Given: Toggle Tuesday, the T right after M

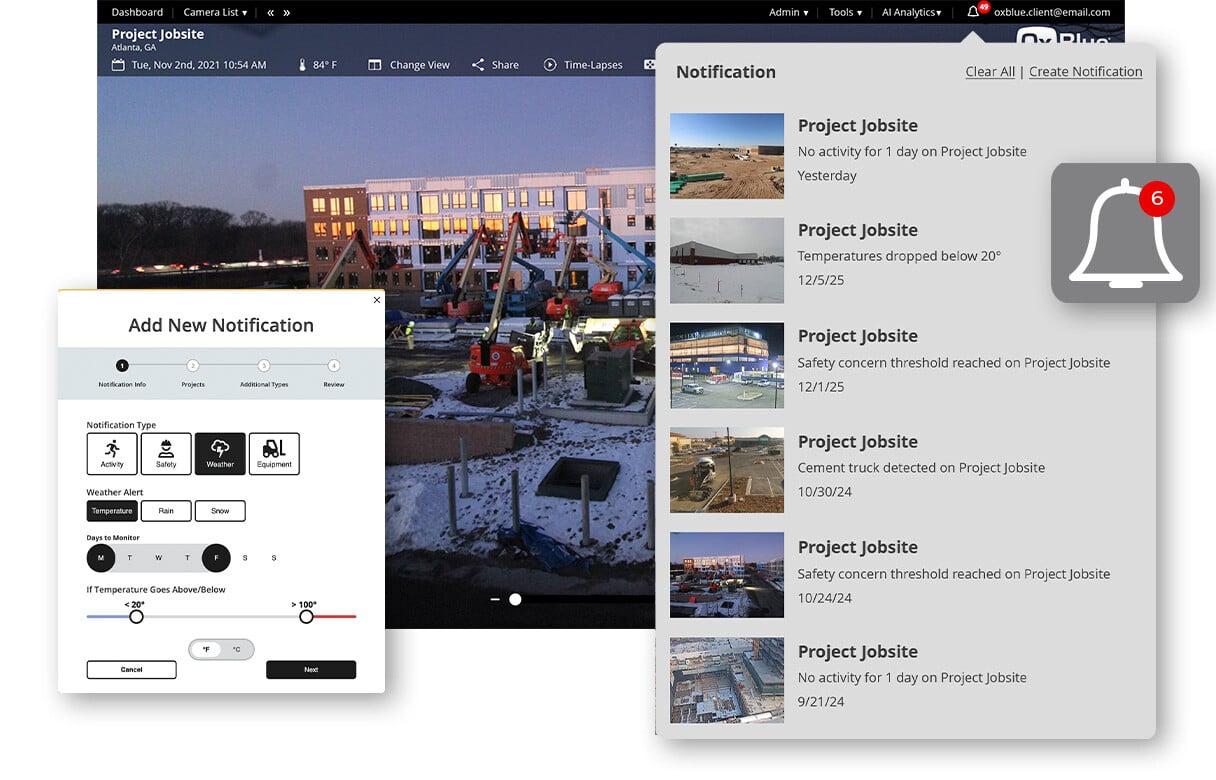Looking at the screenshot, I should [x=129, y=558].
